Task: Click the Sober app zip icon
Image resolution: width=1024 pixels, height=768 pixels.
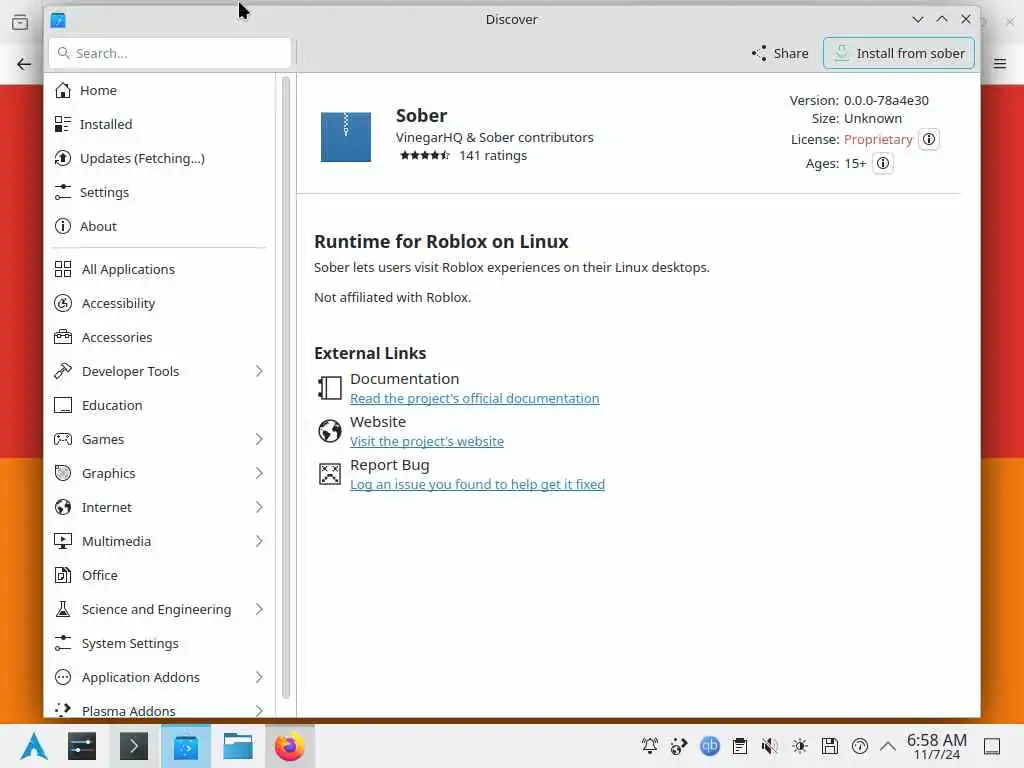Action: [345, 137]
